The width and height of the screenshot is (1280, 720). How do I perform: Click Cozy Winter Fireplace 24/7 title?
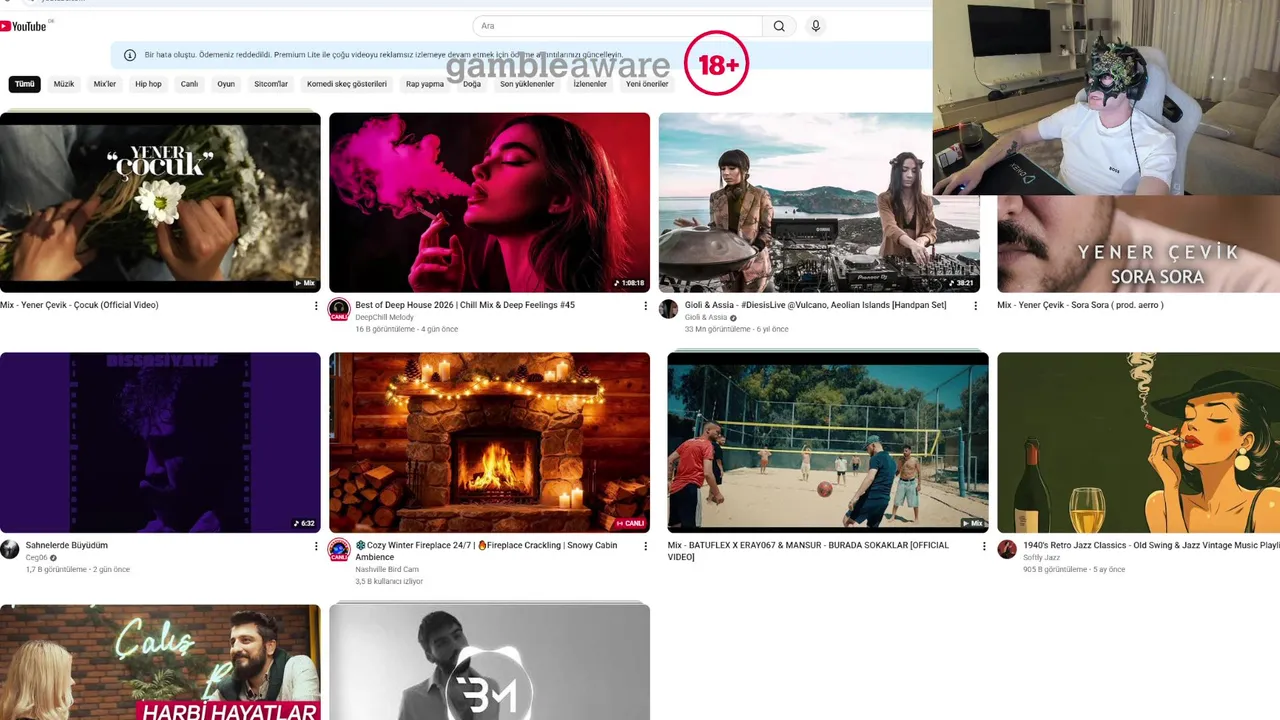(x=486, y=551)
